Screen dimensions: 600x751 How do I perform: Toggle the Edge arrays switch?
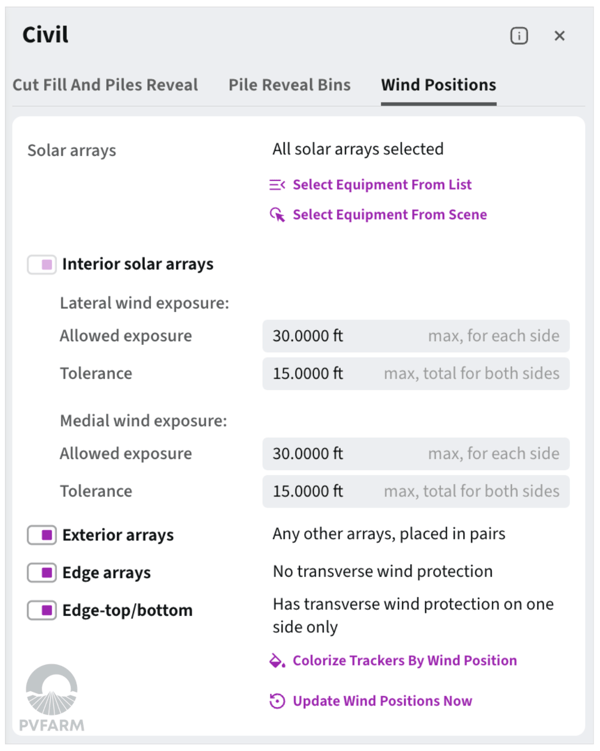[x=42, y=573]
